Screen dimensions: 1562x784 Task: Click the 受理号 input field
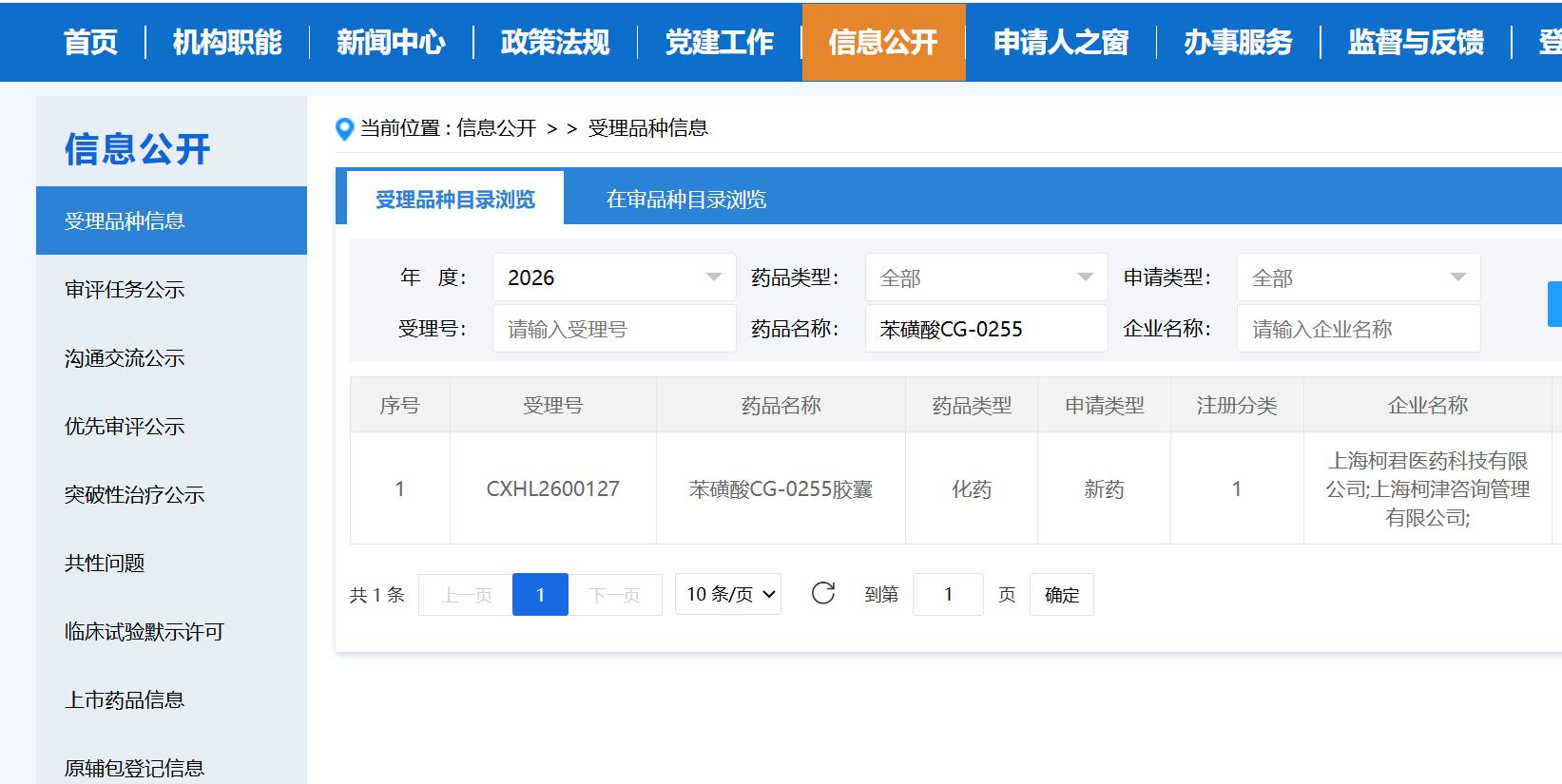[613, 329]
